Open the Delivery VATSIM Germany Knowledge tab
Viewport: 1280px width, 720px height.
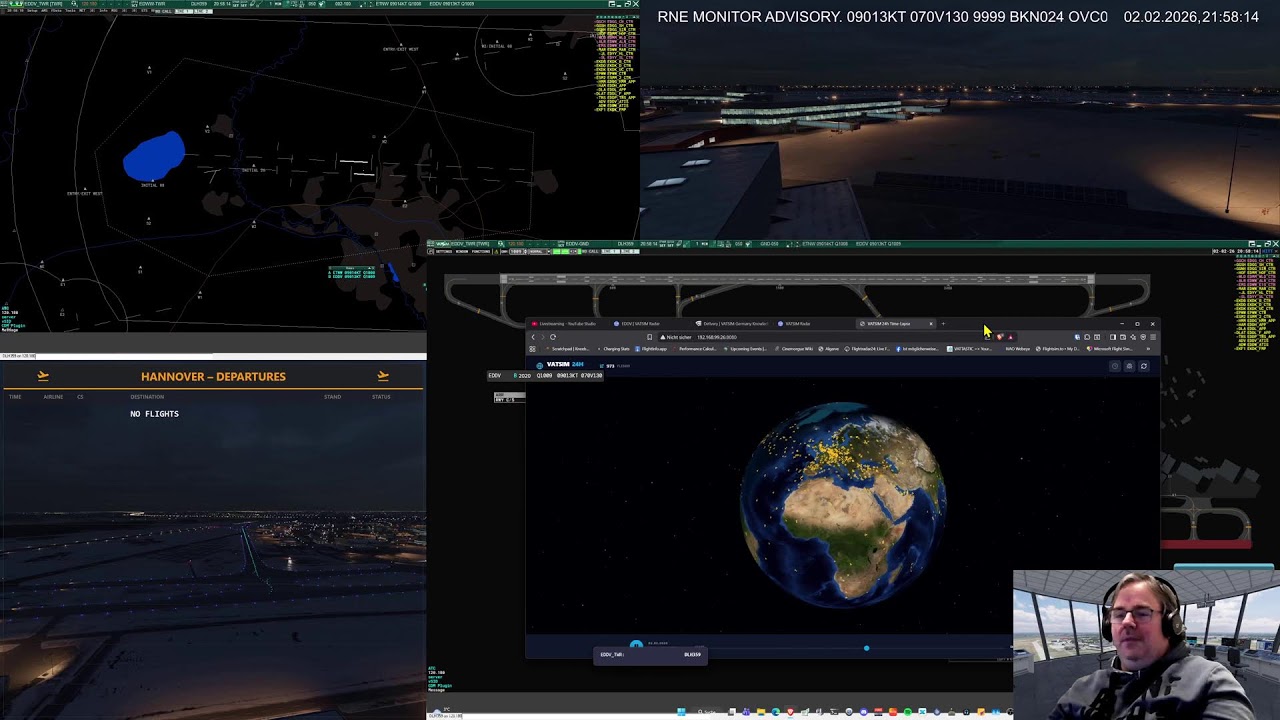point(732,324)
